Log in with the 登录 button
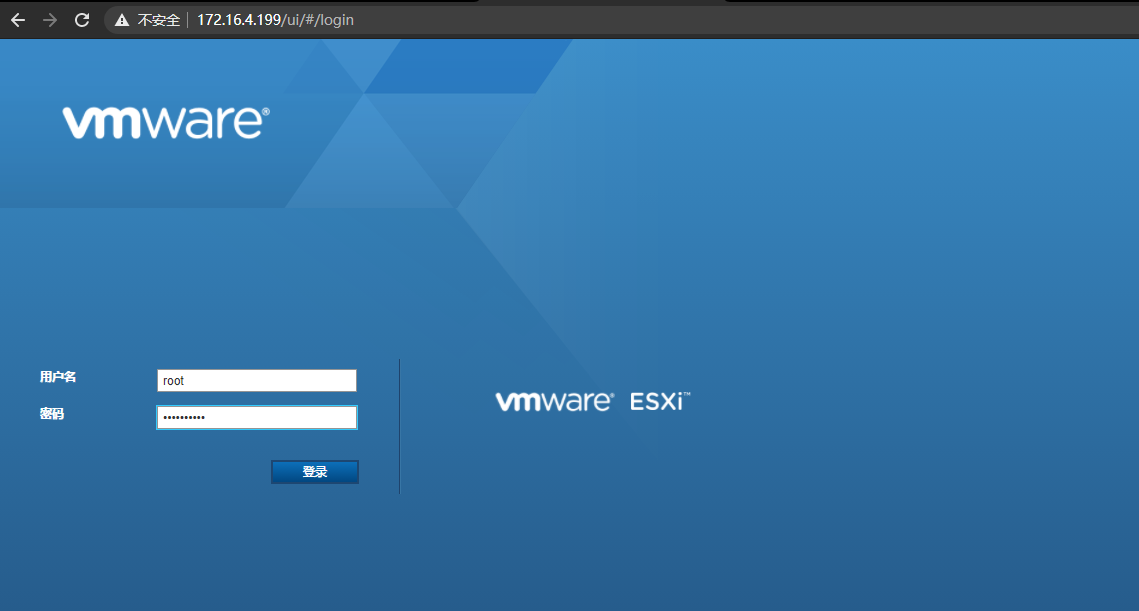This screenshot has width=1139, height=611. point(315,472)
